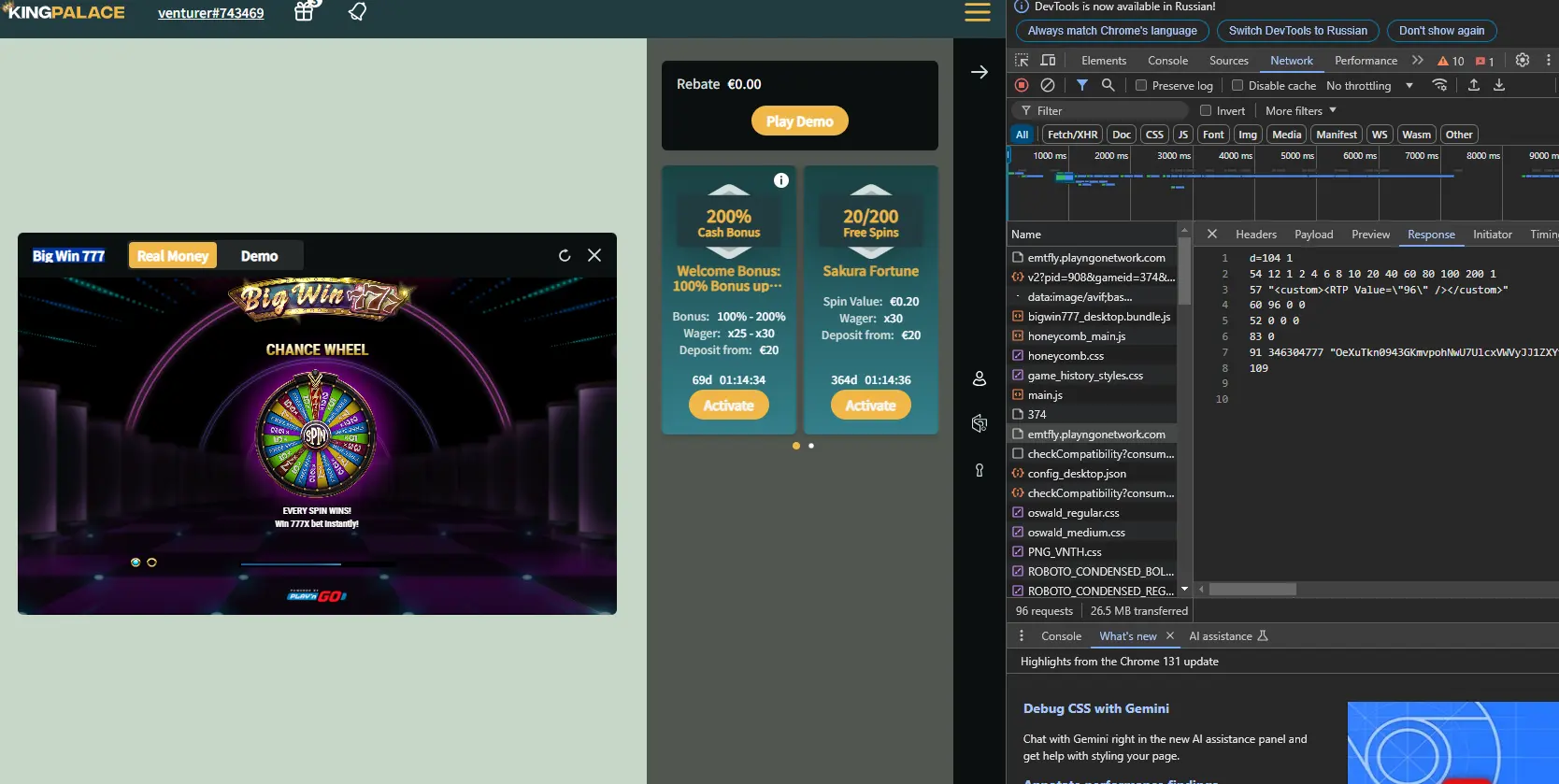Switch the game to Real Money mode

173,256
